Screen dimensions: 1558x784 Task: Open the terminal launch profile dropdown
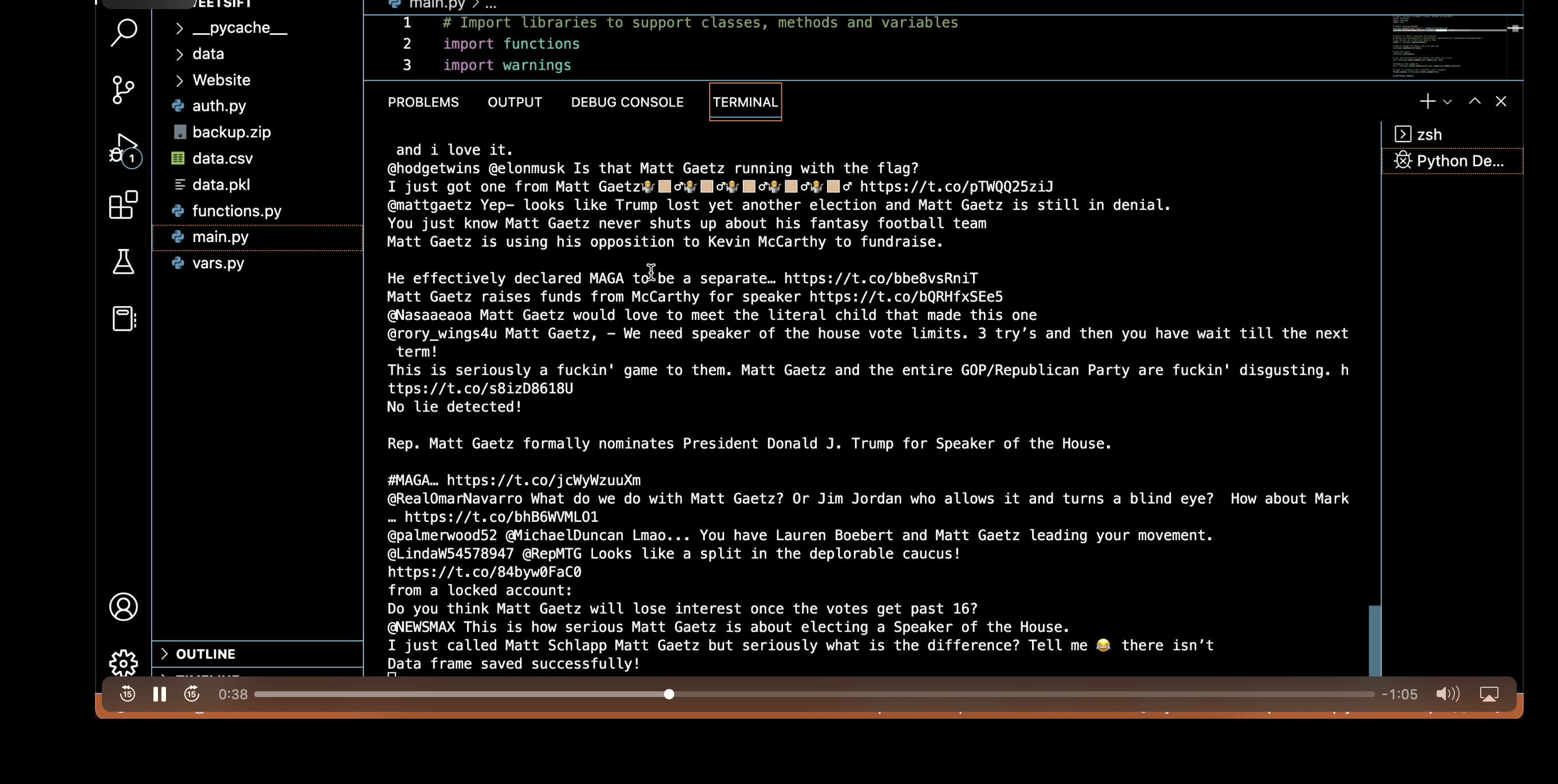pyautogui.click(x=1448, y=102)
